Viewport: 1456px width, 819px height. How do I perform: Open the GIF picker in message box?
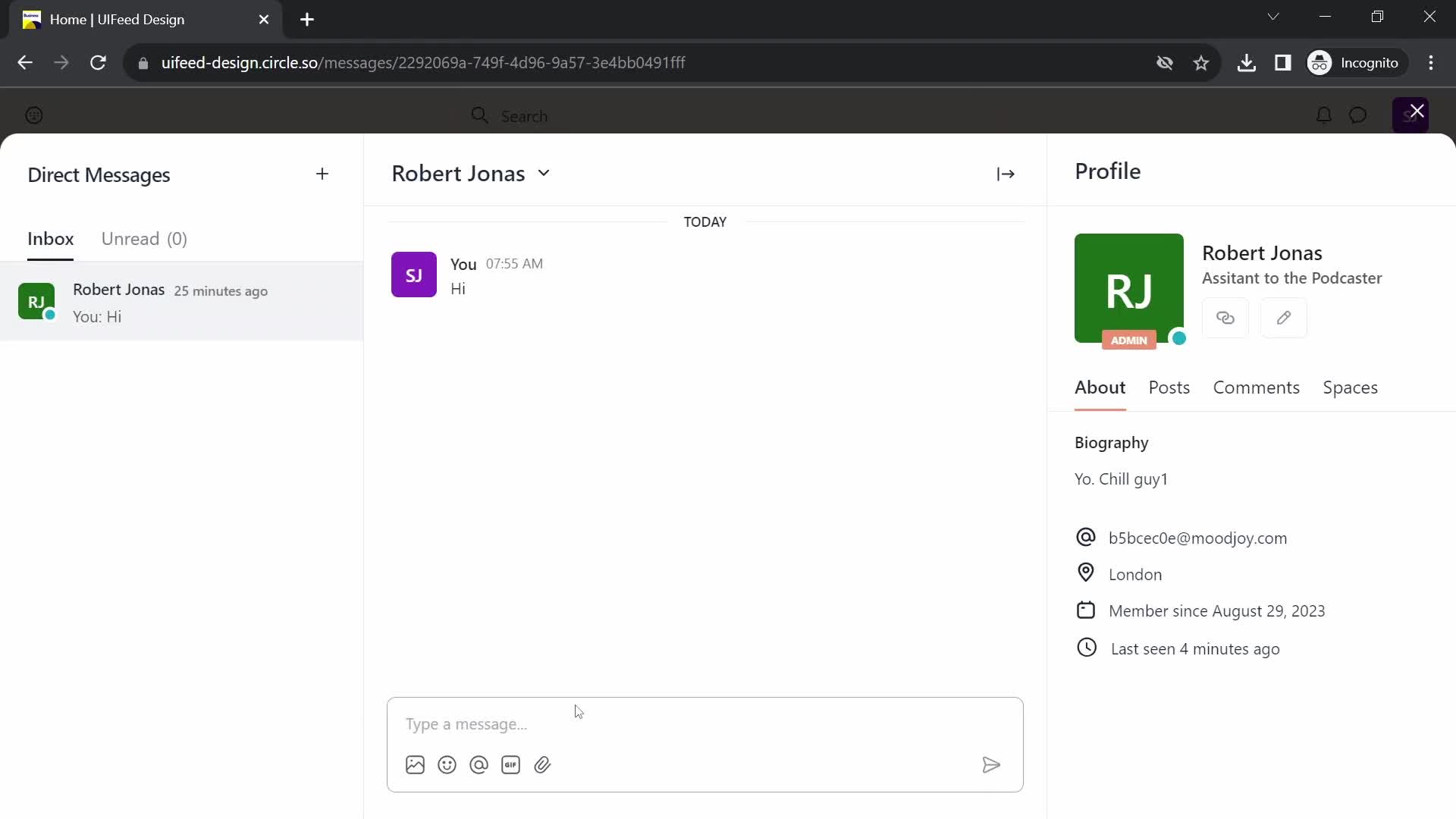point(511,765)
